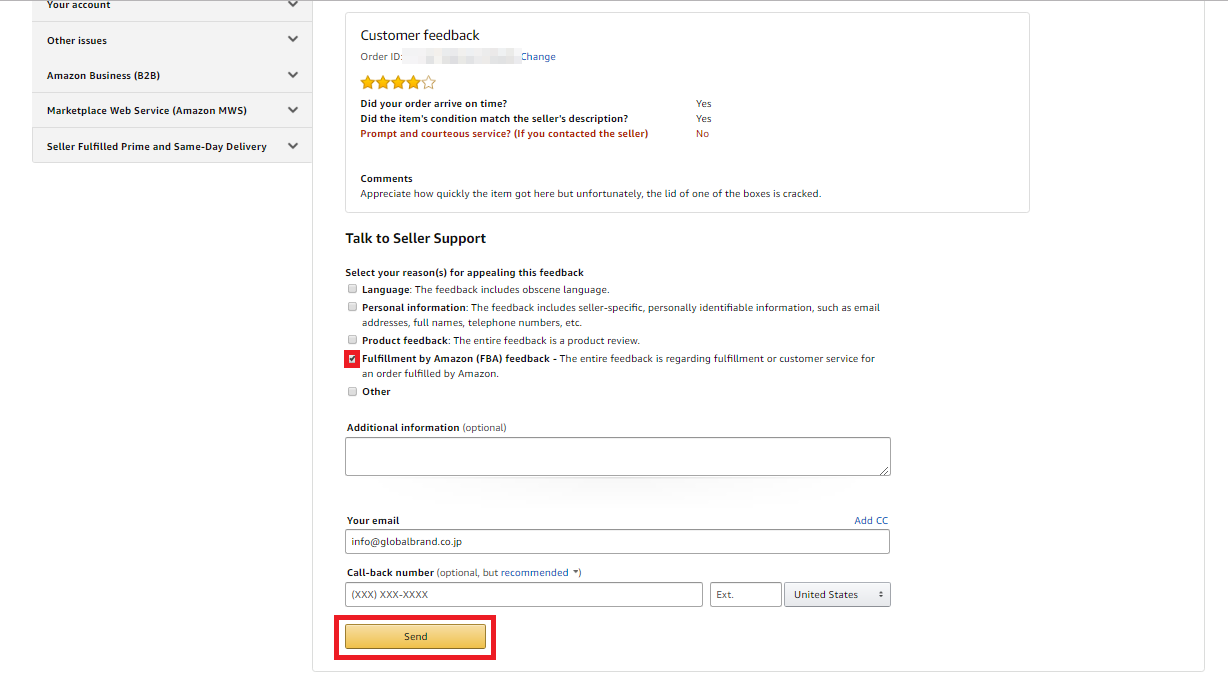Viewport: 1228px width, 675px height.
Task: Expand Amazon Business (B2B) chevron
Action: [292, 75]
